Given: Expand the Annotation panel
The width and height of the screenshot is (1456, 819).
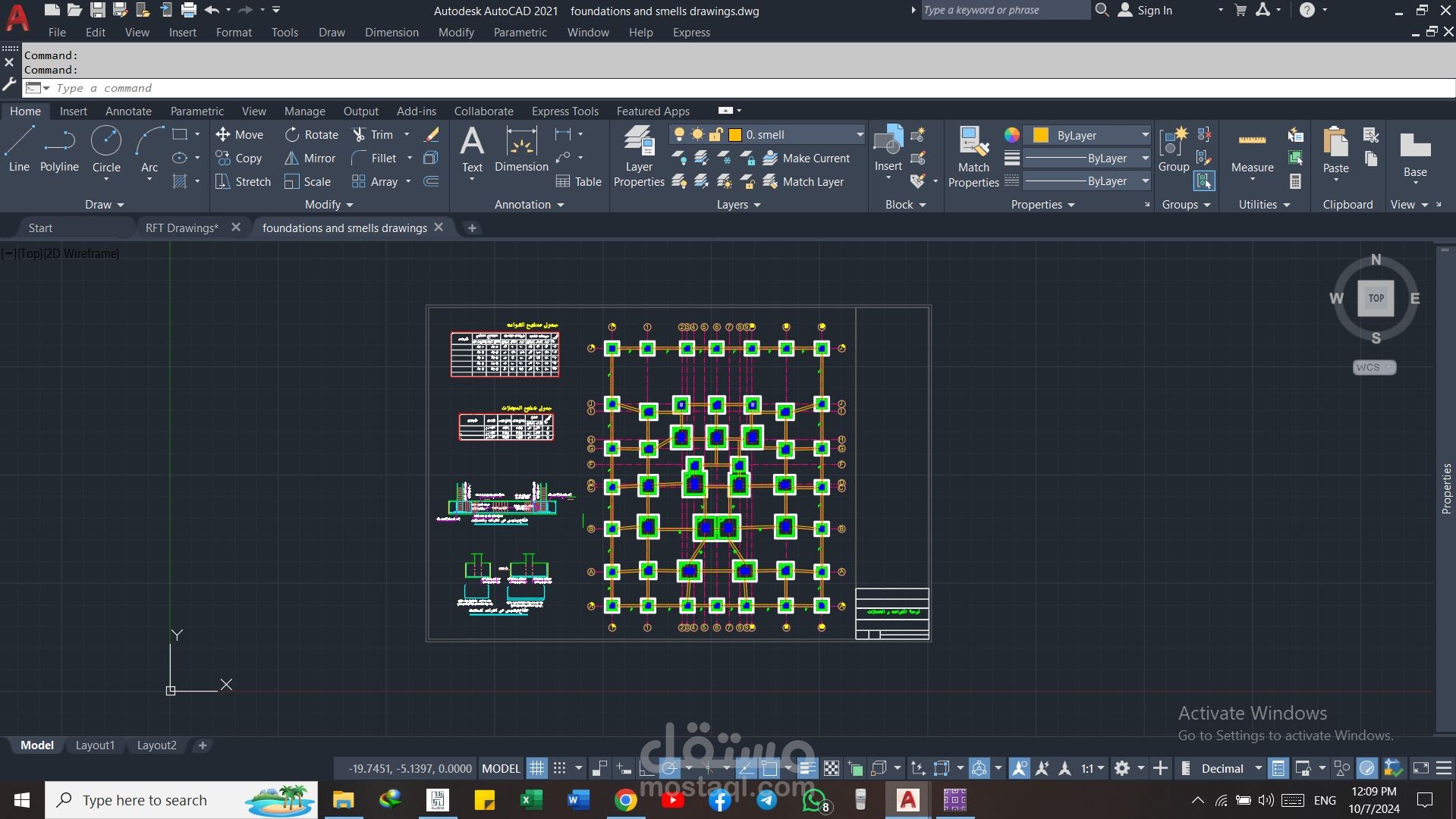Looking at the screenshot, I should tap(529, 204).
